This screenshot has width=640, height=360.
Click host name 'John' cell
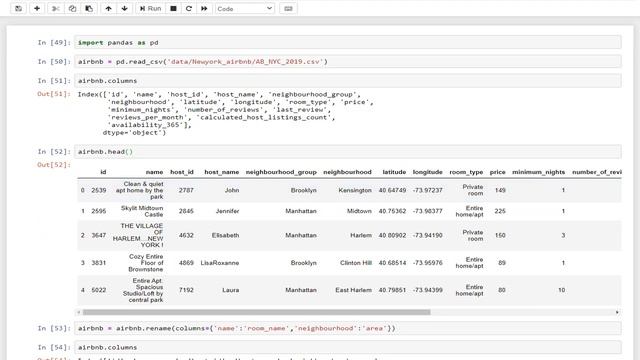[x=232, y=191]
